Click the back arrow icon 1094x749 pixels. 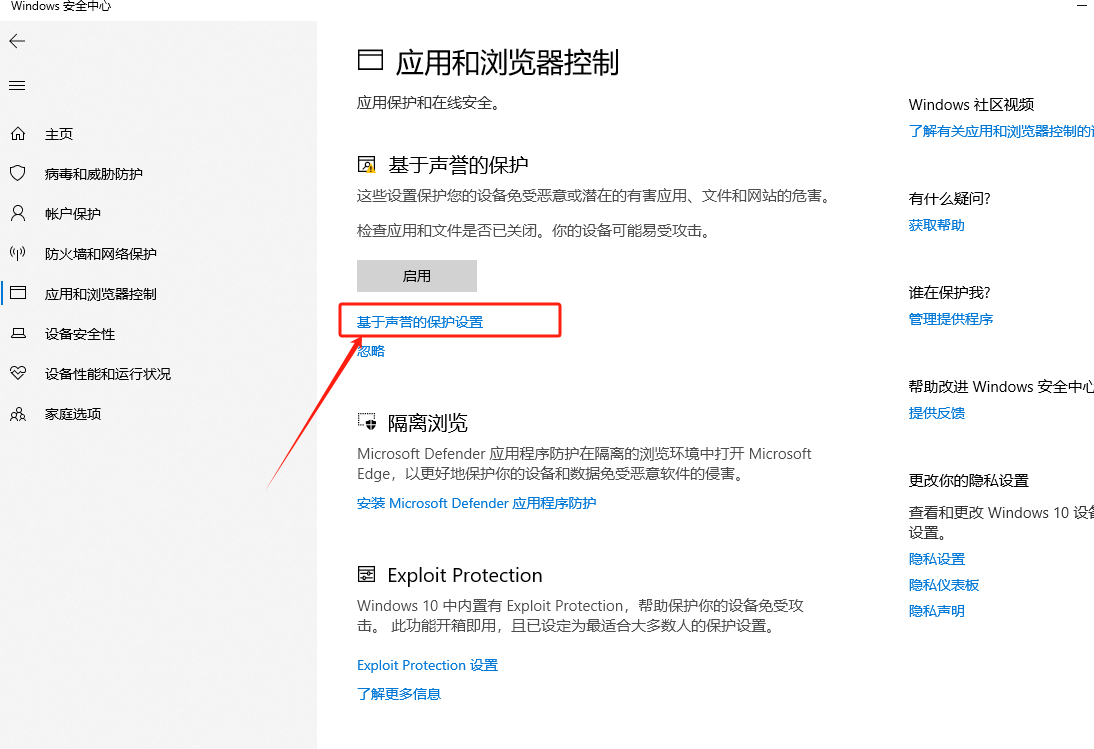(x=17, y=41)
